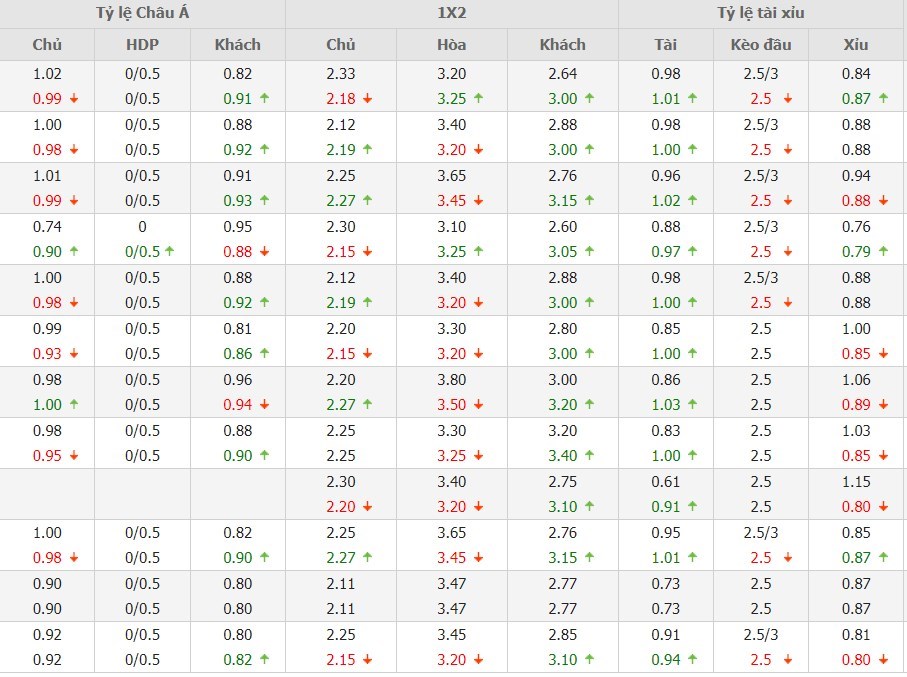The image size is (907, 677).
Task: Click the green up arrow beside 0/0.5 HDP
Action: 169,252
